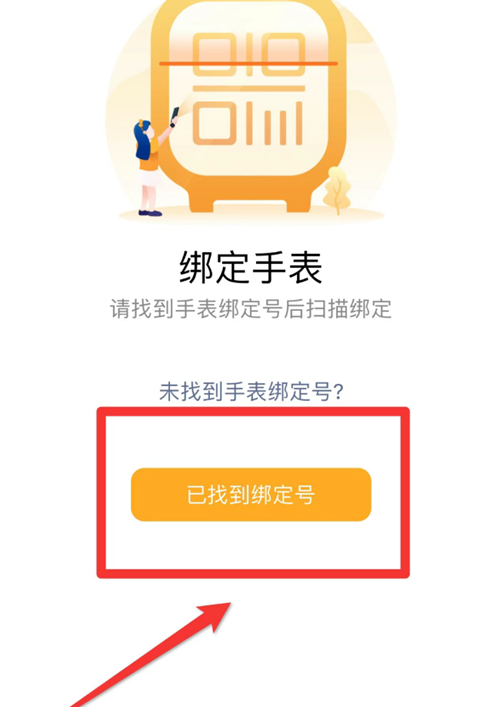Tap the top-right square of the QR code
Image resolution: width=480 pixels, height=707 pixels.
click(x=282, y=53)
